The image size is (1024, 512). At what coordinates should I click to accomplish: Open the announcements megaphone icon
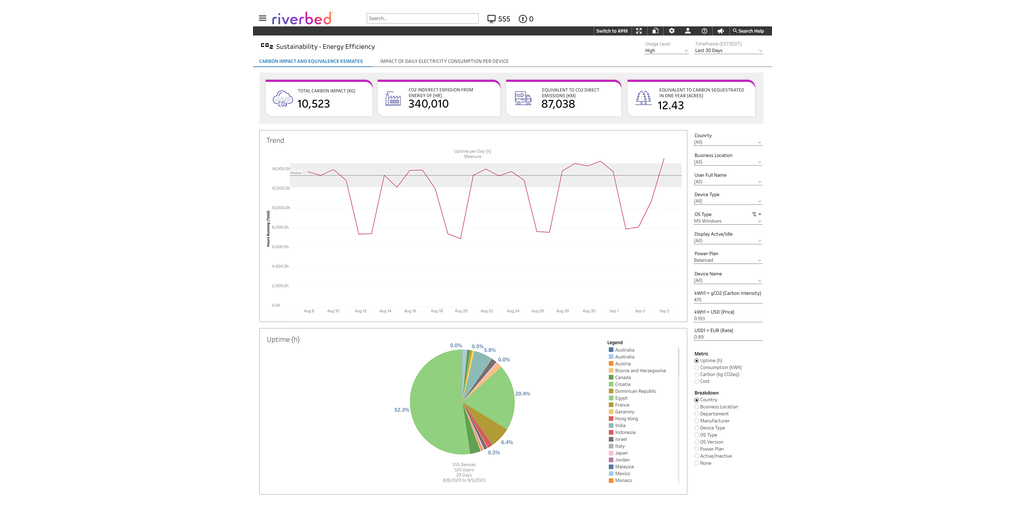click(720, 31)
